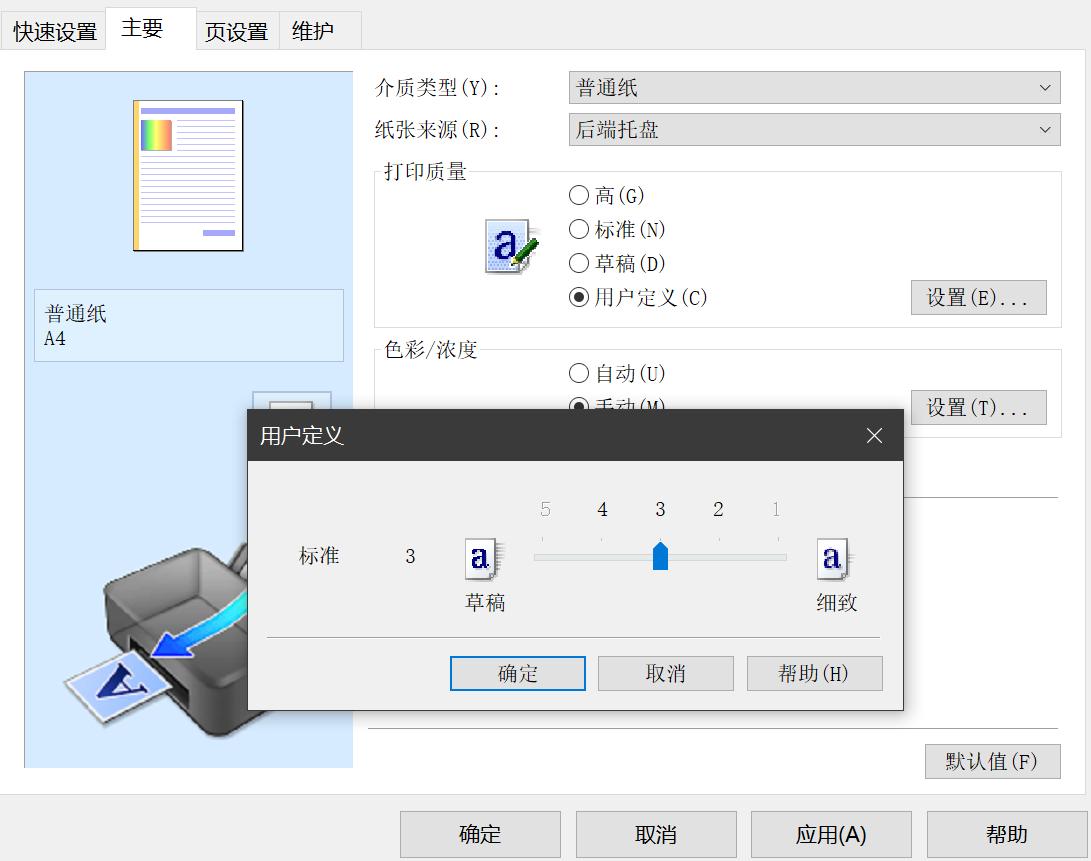Confirm the 用户定义 dialog with 确定
Image resolution: width=1091 pixels, height=861 pixels.
pos(517,673)
